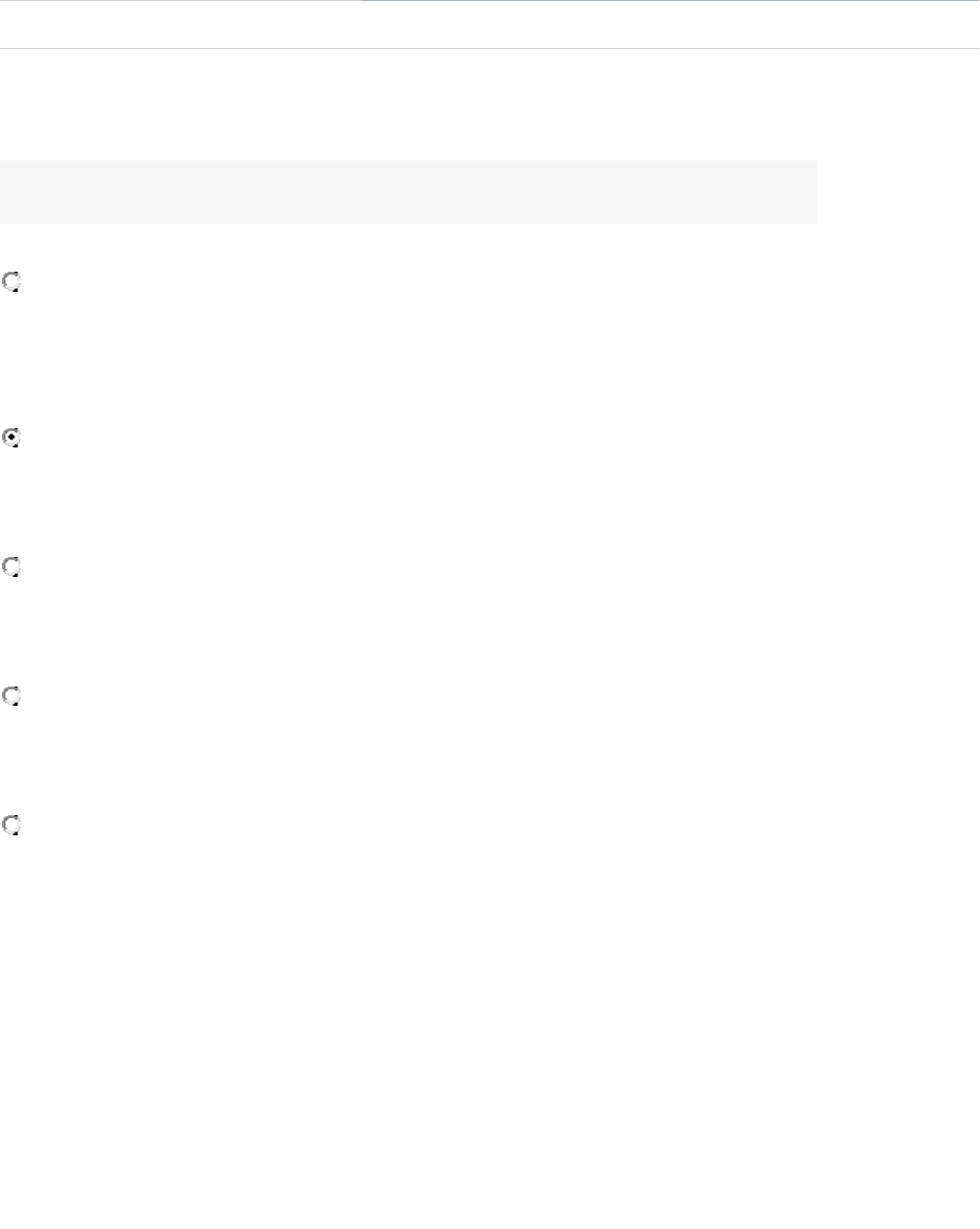This screenshot has width=980, height=1229.
Task: Click the second radio button from the top
Action: [12, 438]
